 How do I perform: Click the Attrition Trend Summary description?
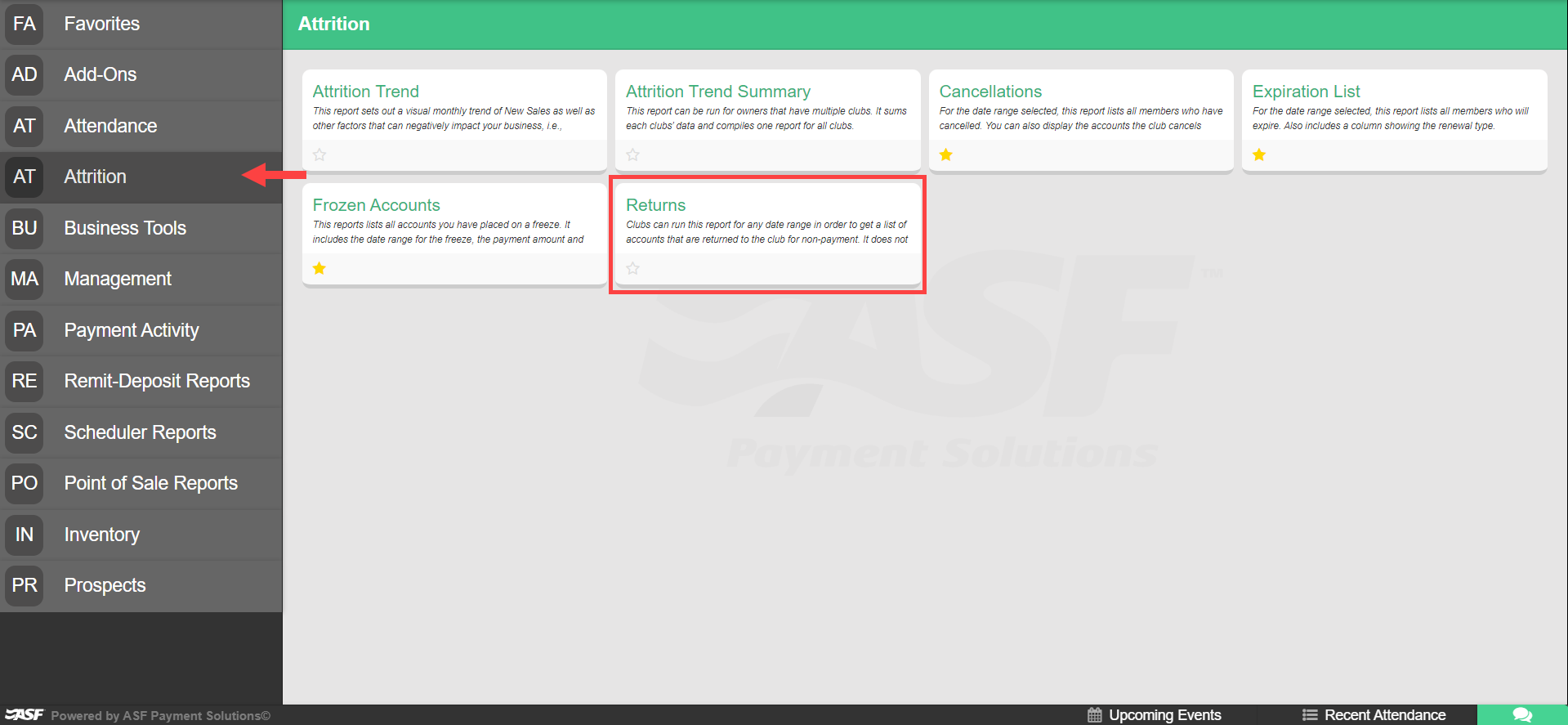click(x=766, y=119)
